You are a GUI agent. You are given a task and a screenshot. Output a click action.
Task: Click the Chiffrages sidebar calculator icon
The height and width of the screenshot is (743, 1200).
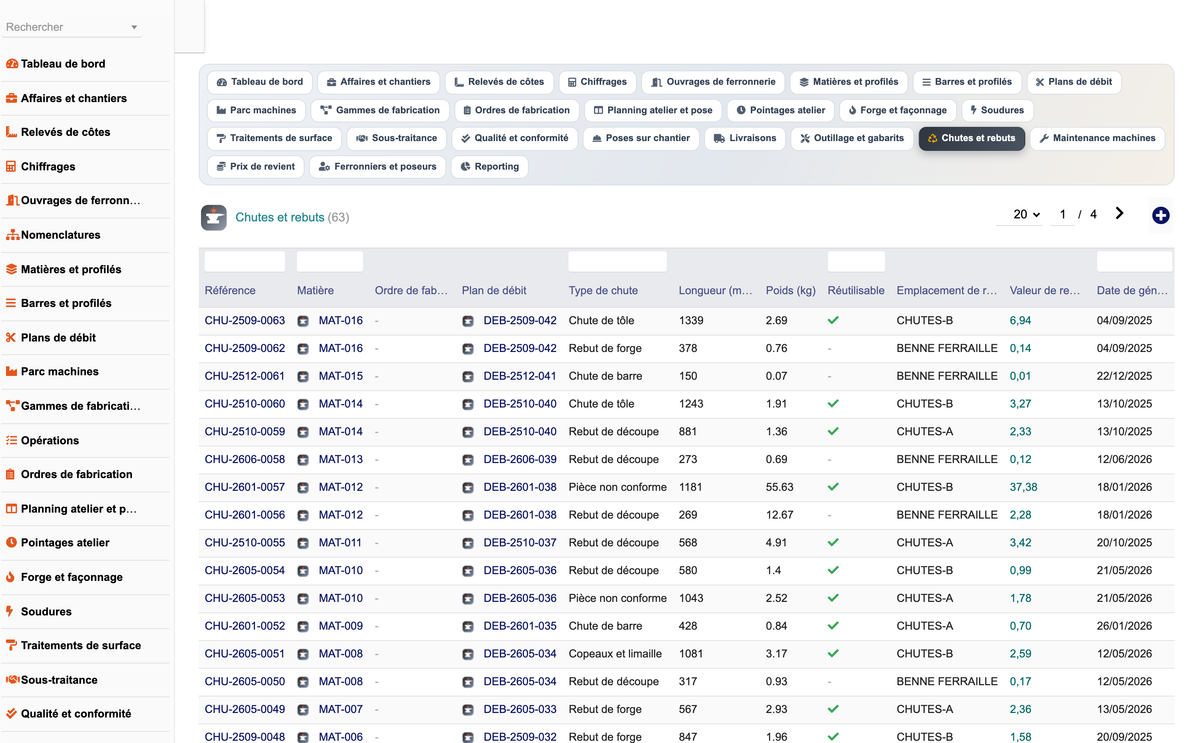12,167
